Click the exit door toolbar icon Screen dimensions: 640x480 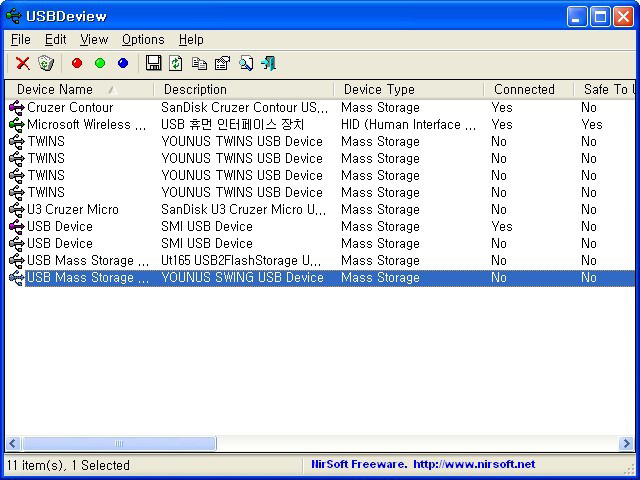click(268, 63)
